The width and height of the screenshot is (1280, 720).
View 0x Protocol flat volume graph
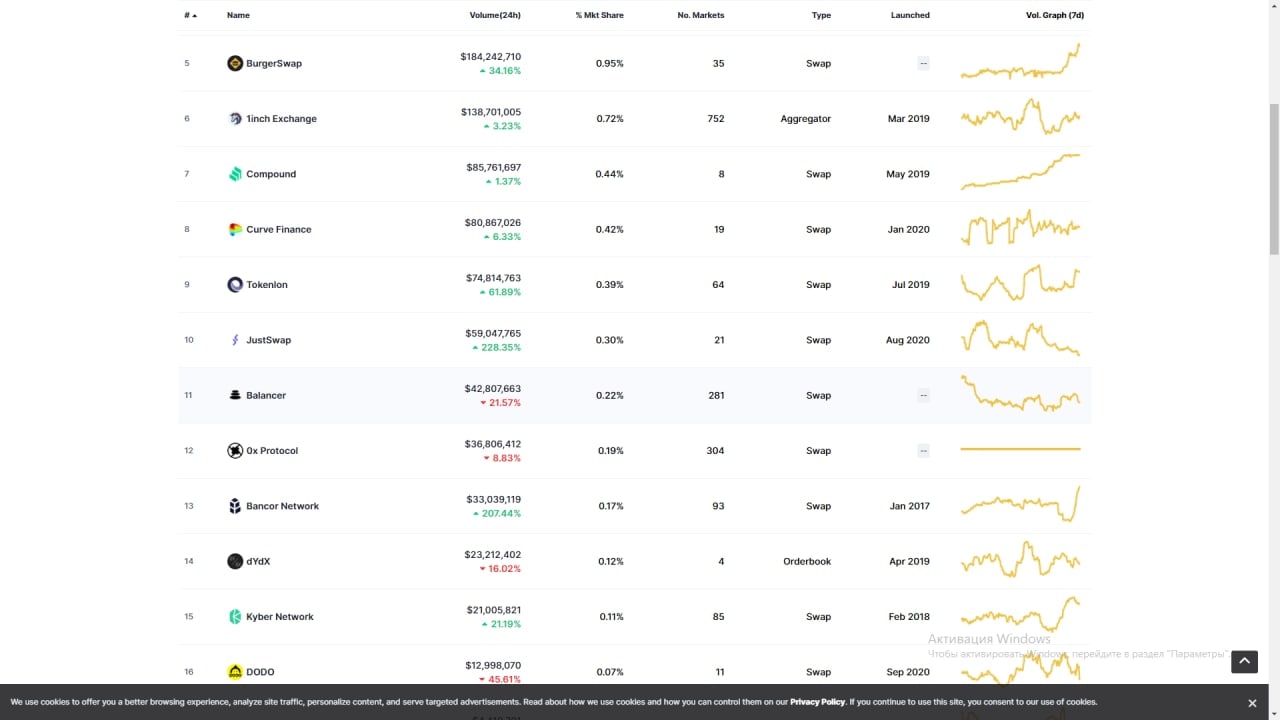point(1020,449)
